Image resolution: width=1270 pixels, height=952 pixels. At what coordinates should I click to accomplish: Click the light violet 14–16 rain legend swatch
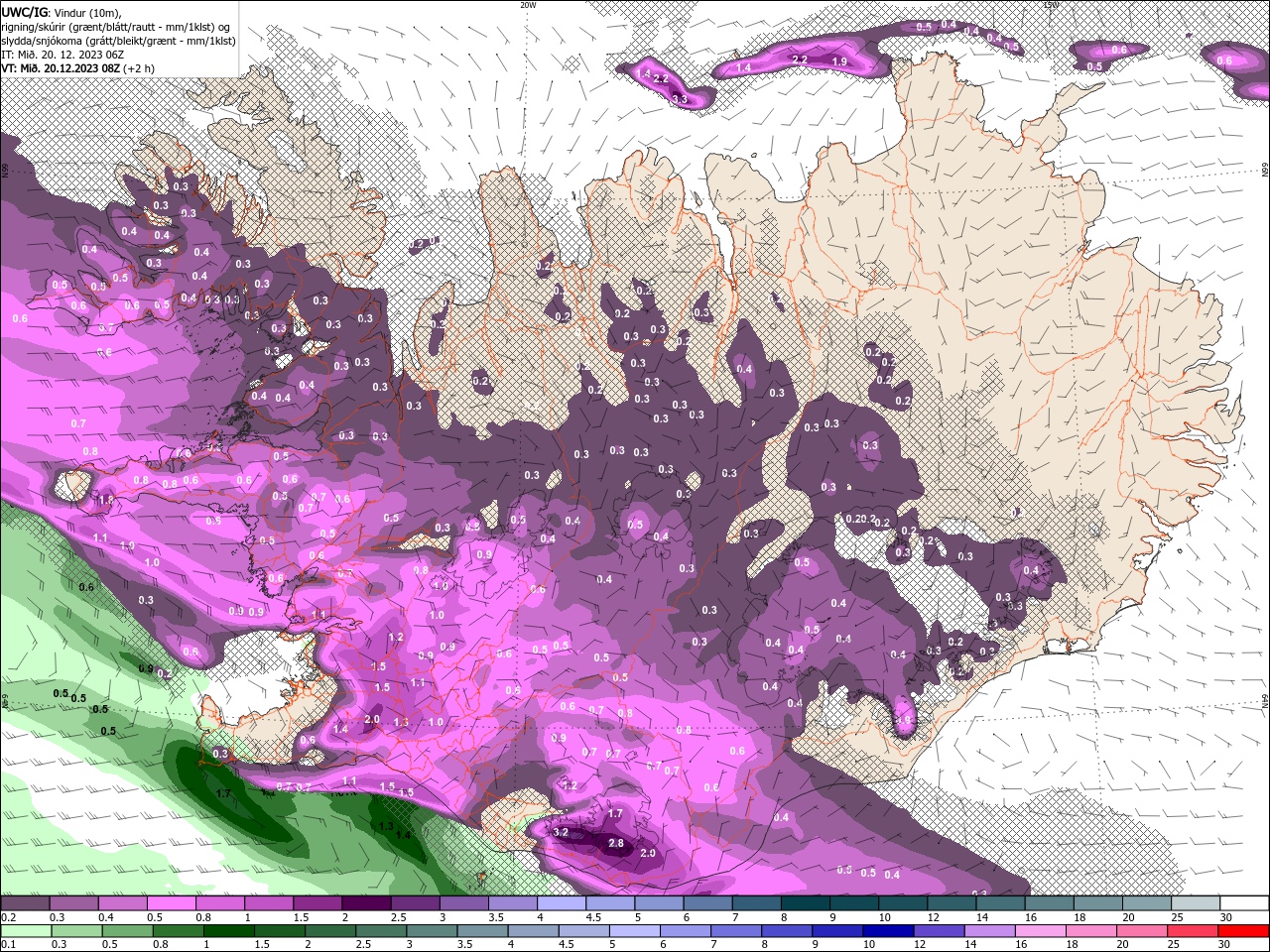pos(988,931)
